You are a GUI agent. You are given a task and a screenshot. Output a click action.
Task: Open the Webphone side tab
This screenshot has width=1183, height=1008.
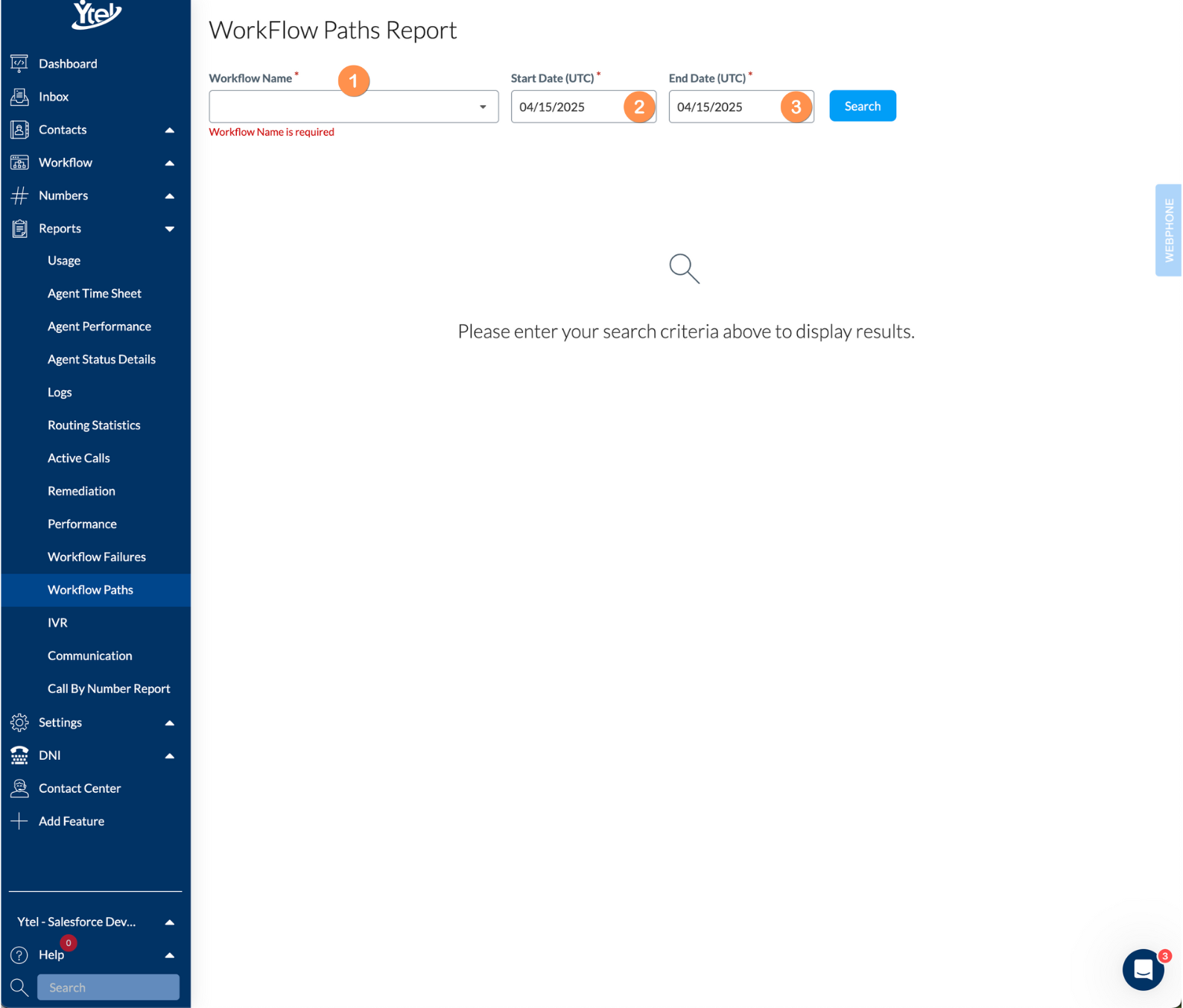1168,230
